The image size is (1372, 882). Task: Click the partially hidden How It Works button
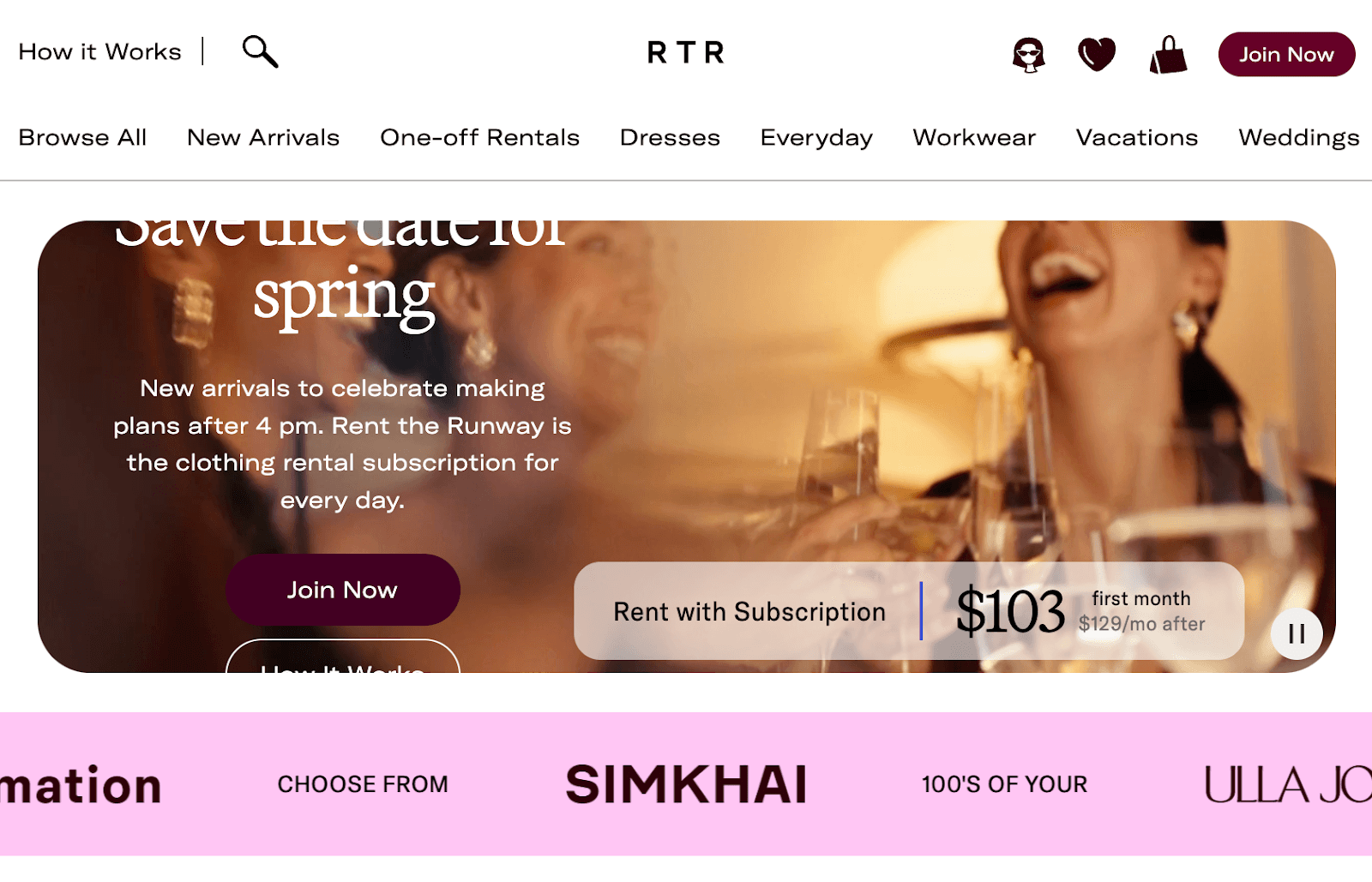click(342, 657)
